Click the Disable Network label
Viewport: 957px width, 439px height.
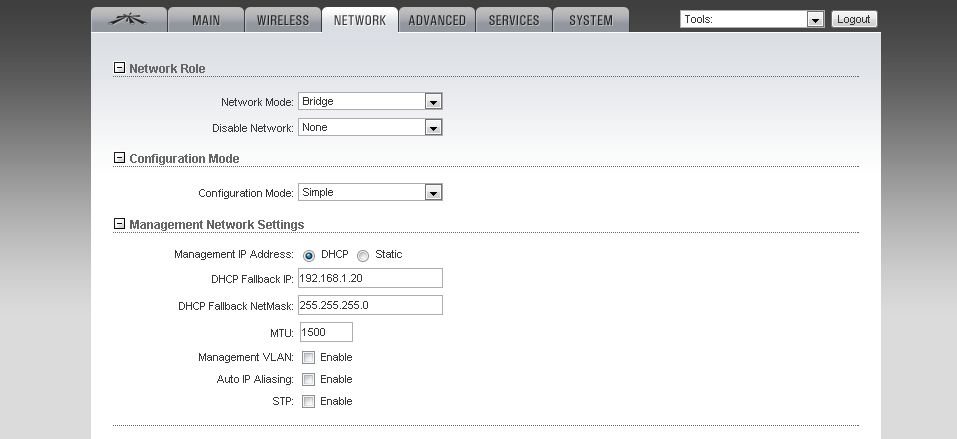253,128
